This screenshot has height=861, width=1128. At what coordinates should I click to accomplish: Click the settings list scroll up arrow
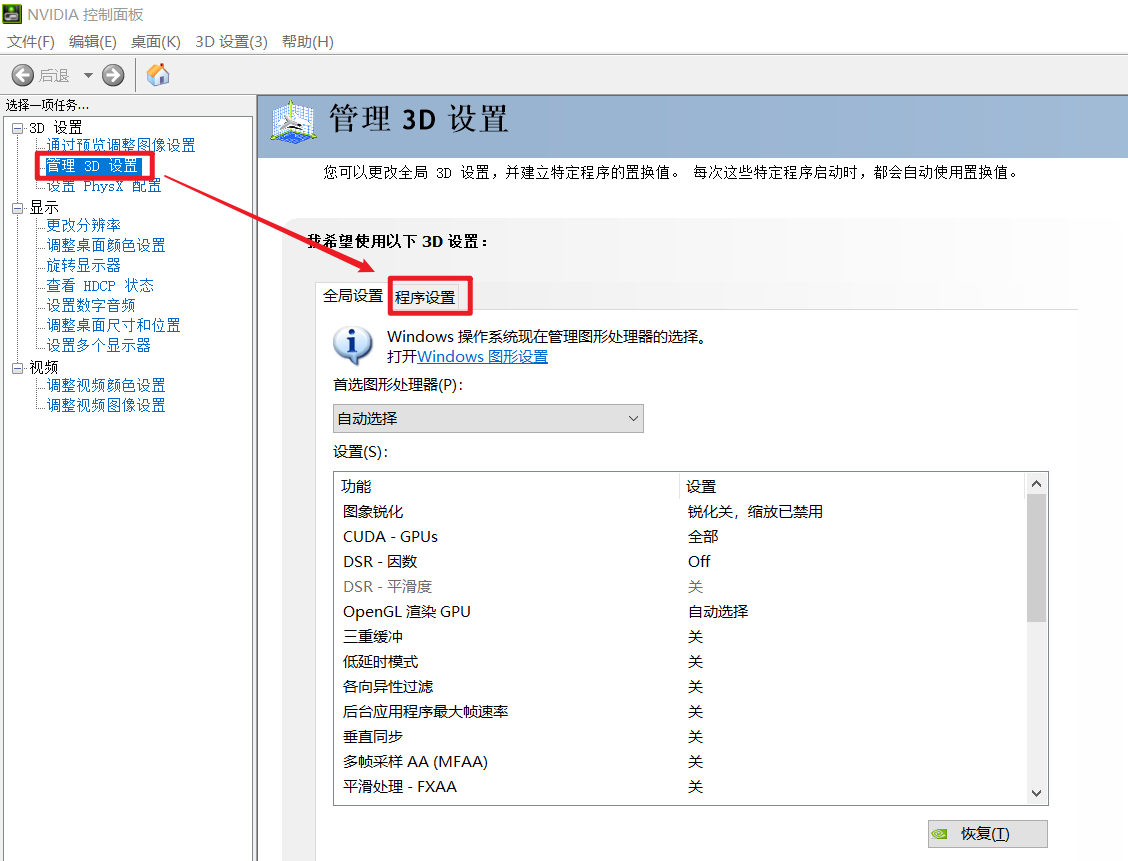[x=1036, y=484]
